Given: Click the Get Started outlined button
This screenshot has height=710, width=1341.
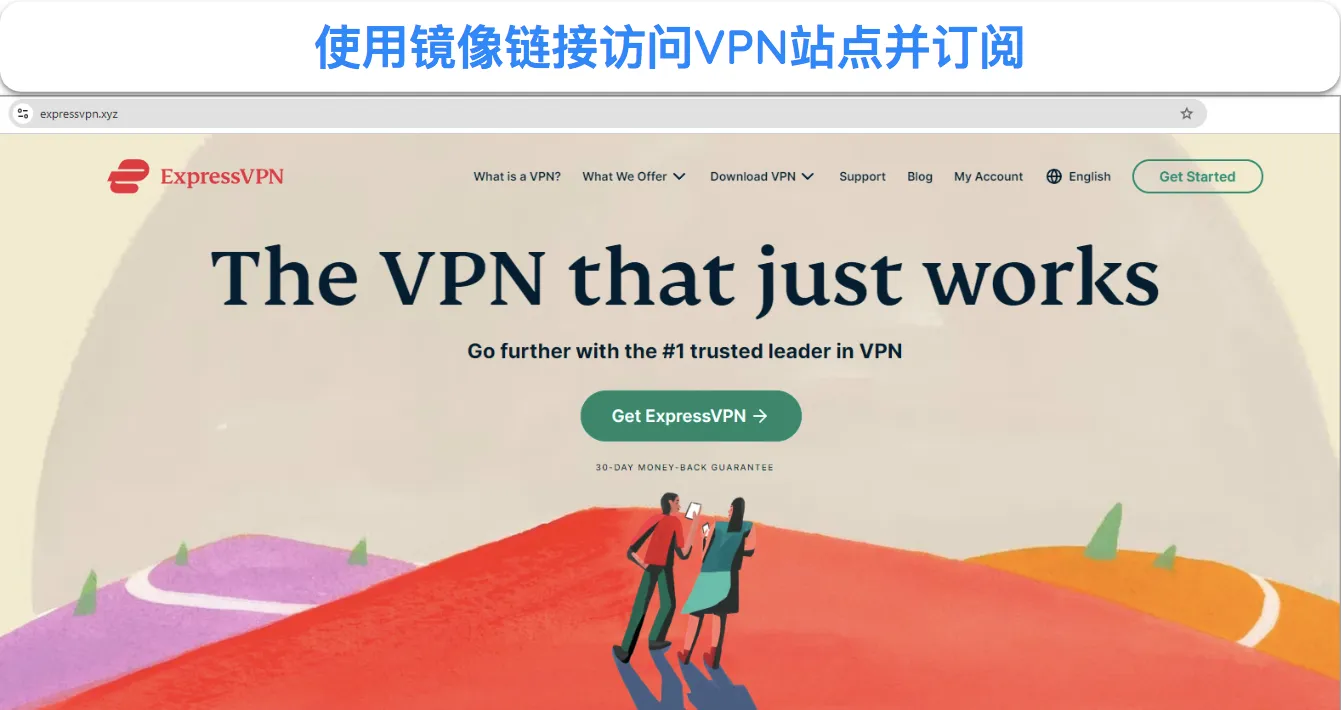Looking at the screenshot, I should [x=1197, y=177].
